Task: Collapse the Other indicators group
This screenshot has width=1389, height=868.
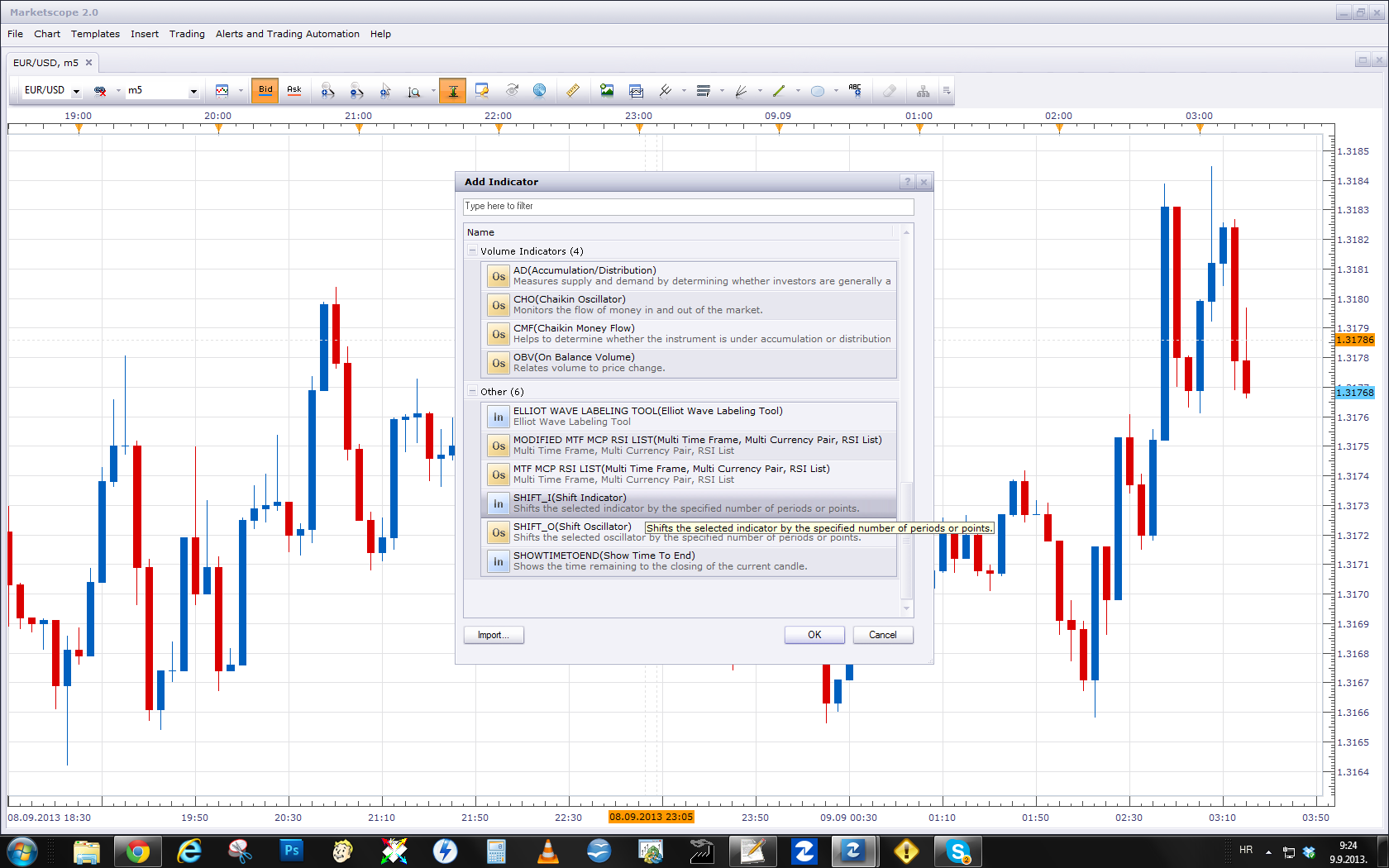Action: pyautogui.click(x=473, y=392)
